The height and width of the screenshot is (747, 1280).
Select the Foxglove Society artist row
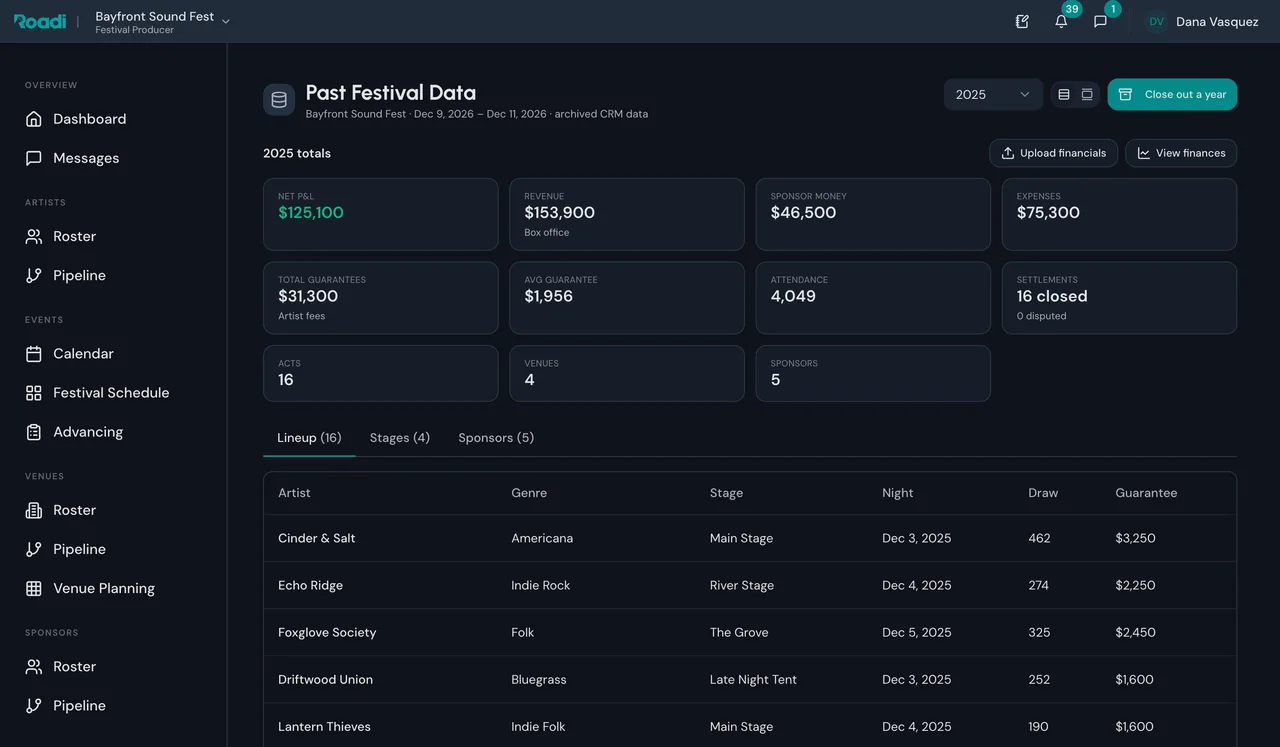click(750, 632)
